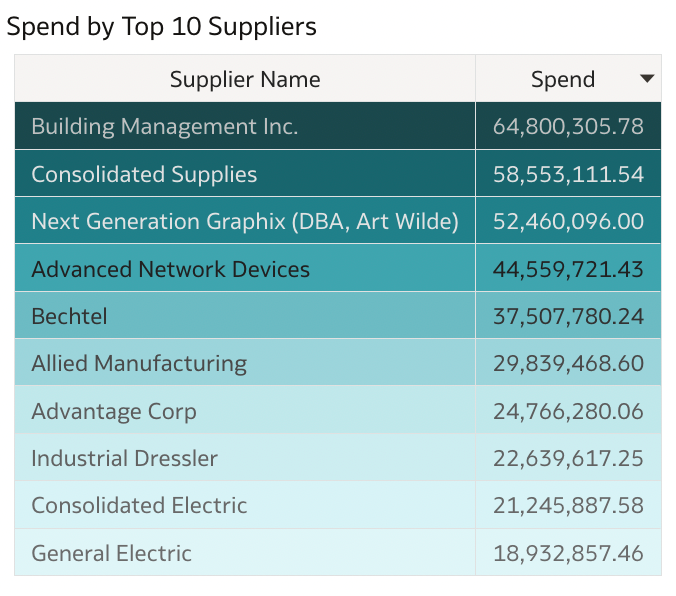Click the Spend column sort arrow
Image resolution: width=676 pixels, height=596 pixels.
(647, 79)
